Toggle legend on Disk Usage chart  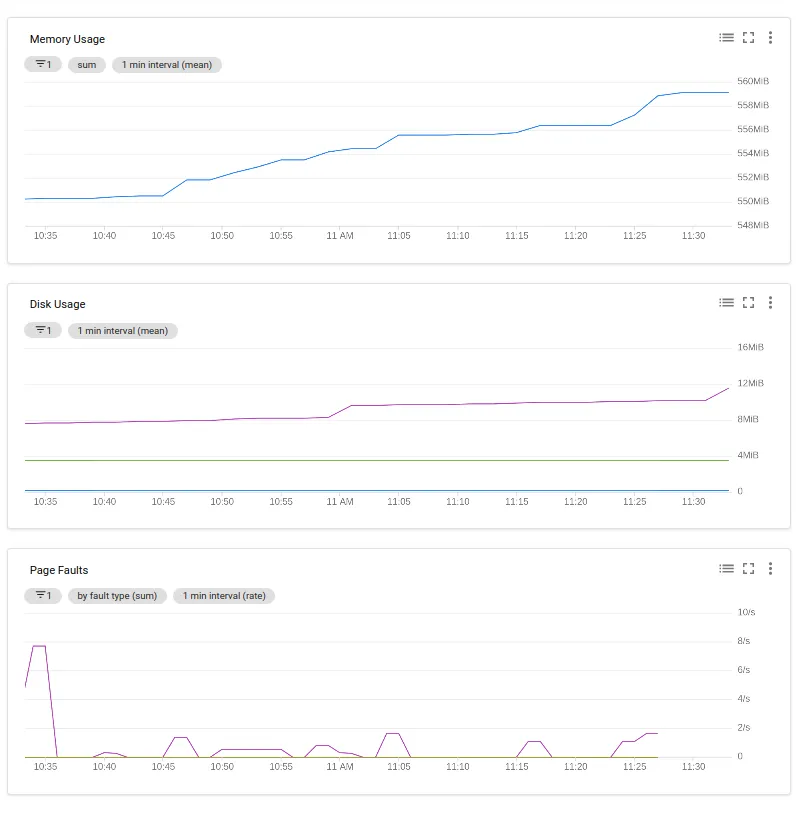pos(726,303)
